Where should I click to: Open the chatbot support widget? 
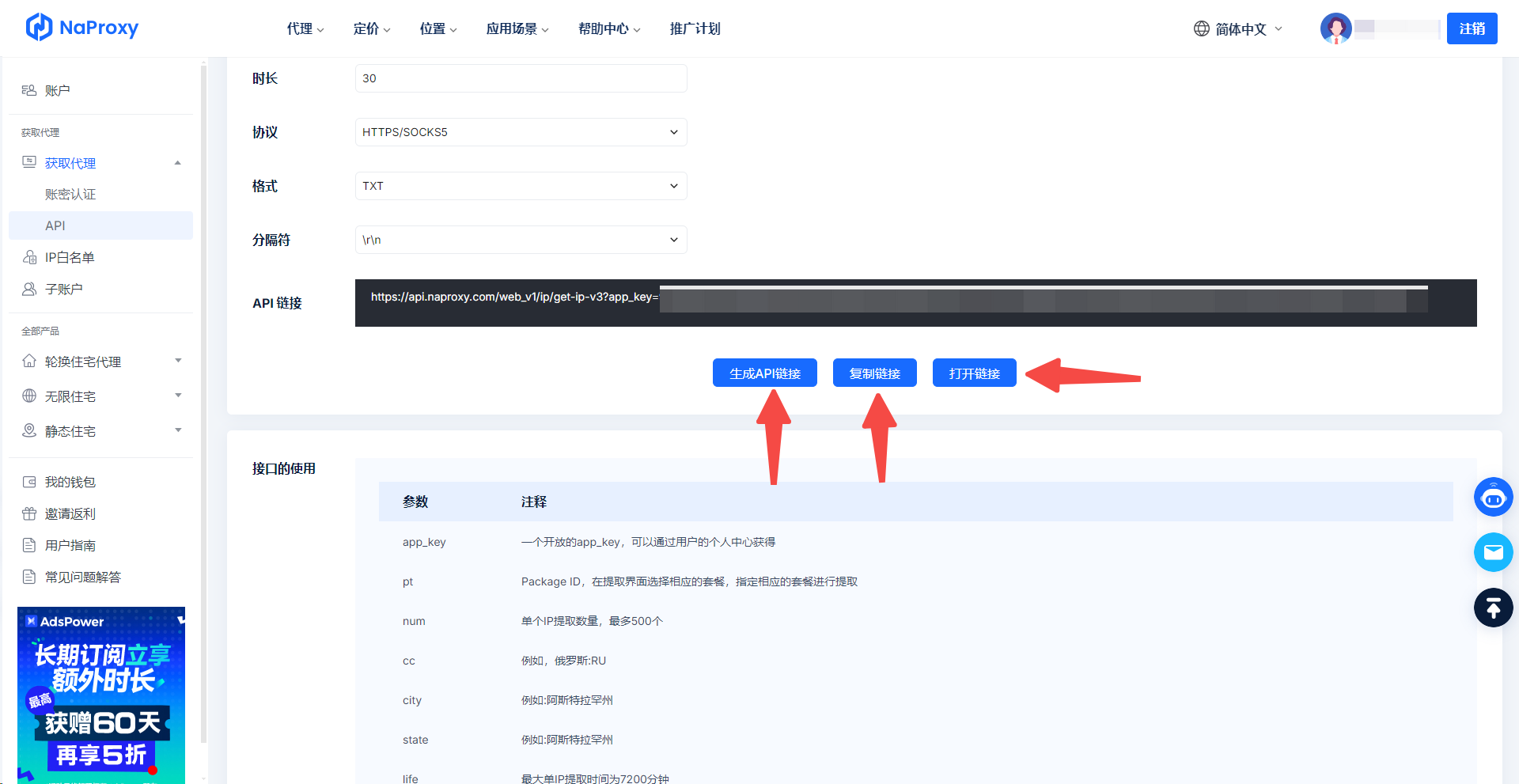pos(1493,497)
